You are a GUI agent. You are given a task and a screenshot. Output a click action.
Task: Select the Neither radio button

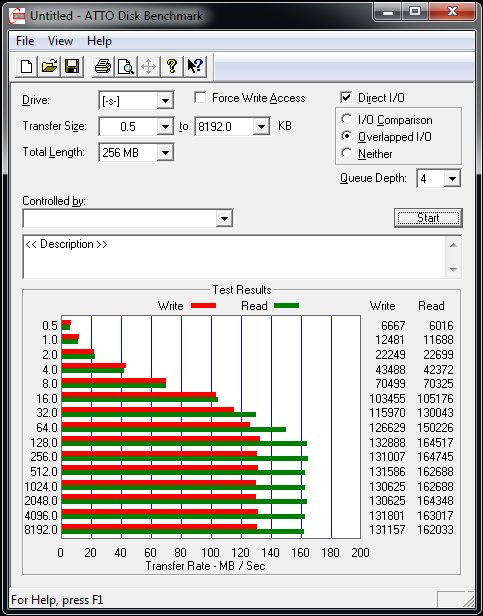click(x=347, y=153)
